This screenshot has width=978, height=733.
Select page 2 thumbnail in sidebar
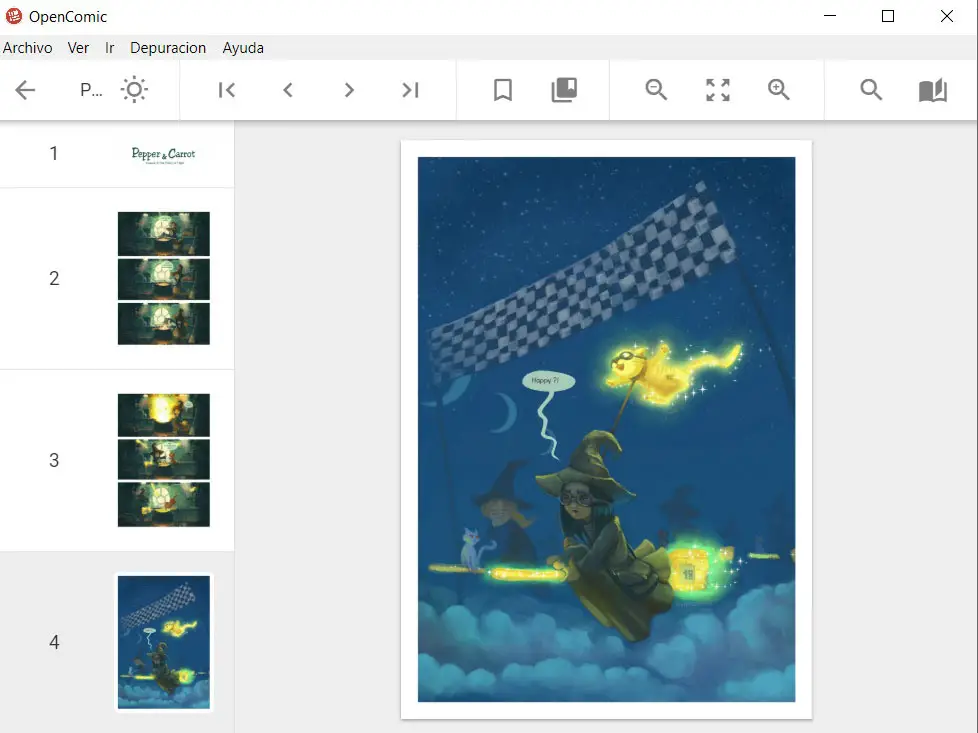click(163, 278)
